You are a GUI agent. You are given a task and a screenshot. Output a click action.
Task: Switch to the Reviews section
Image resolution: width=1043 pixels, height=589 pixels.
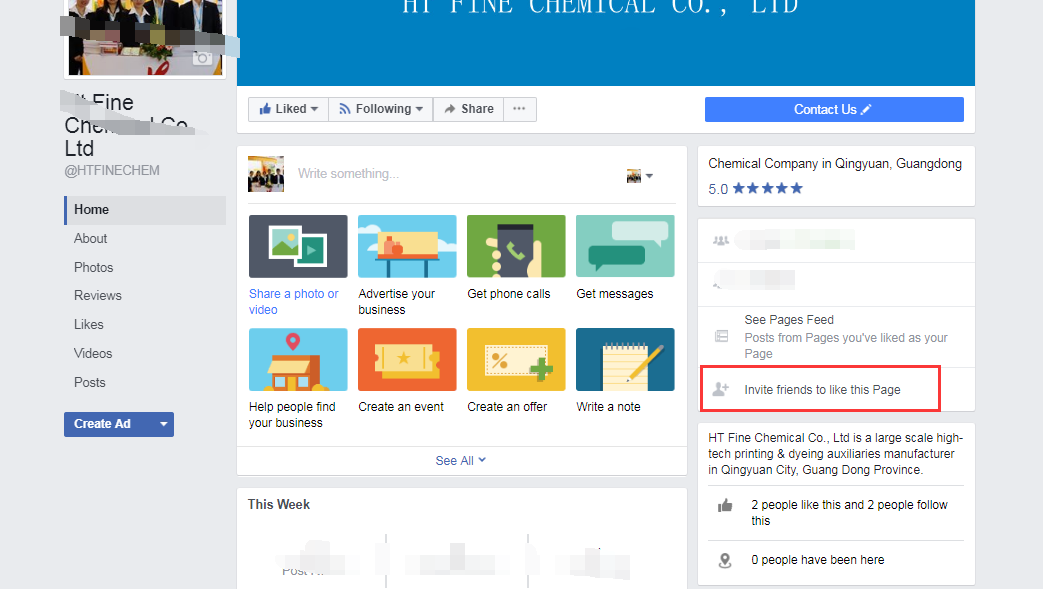[98, 295]
